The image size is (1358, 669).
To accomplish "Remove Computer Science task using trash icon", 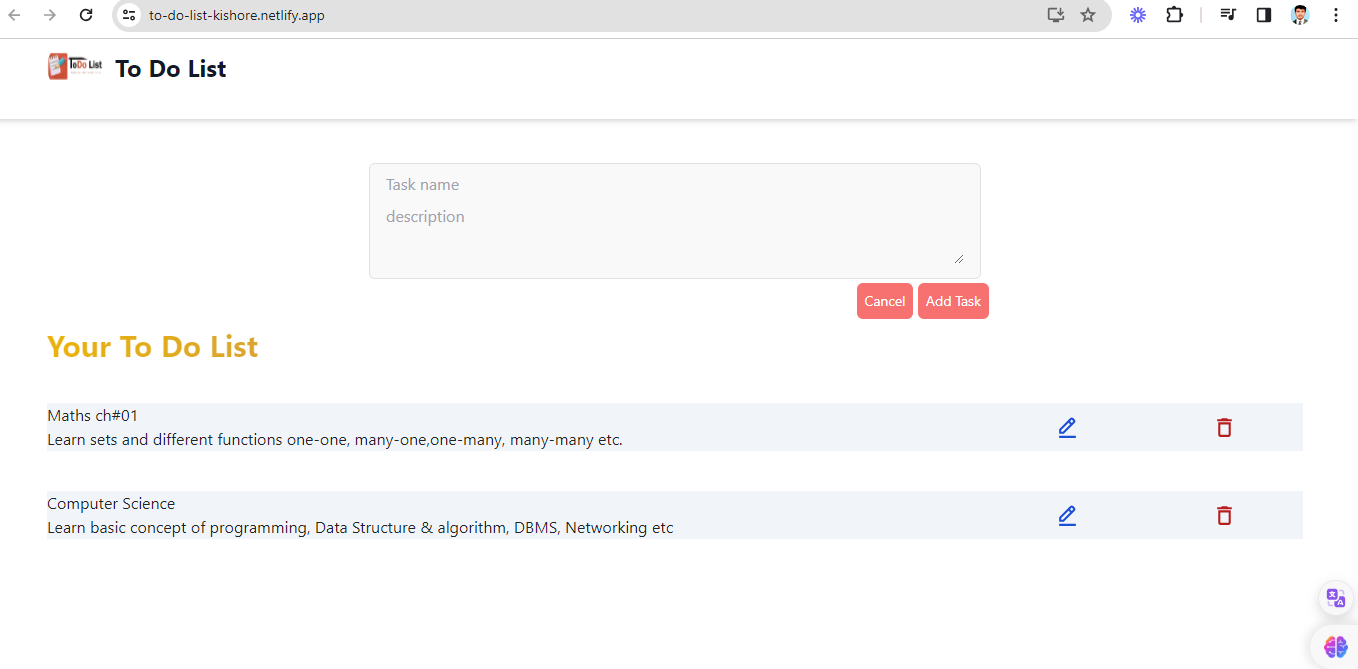I will (1224, 516).
